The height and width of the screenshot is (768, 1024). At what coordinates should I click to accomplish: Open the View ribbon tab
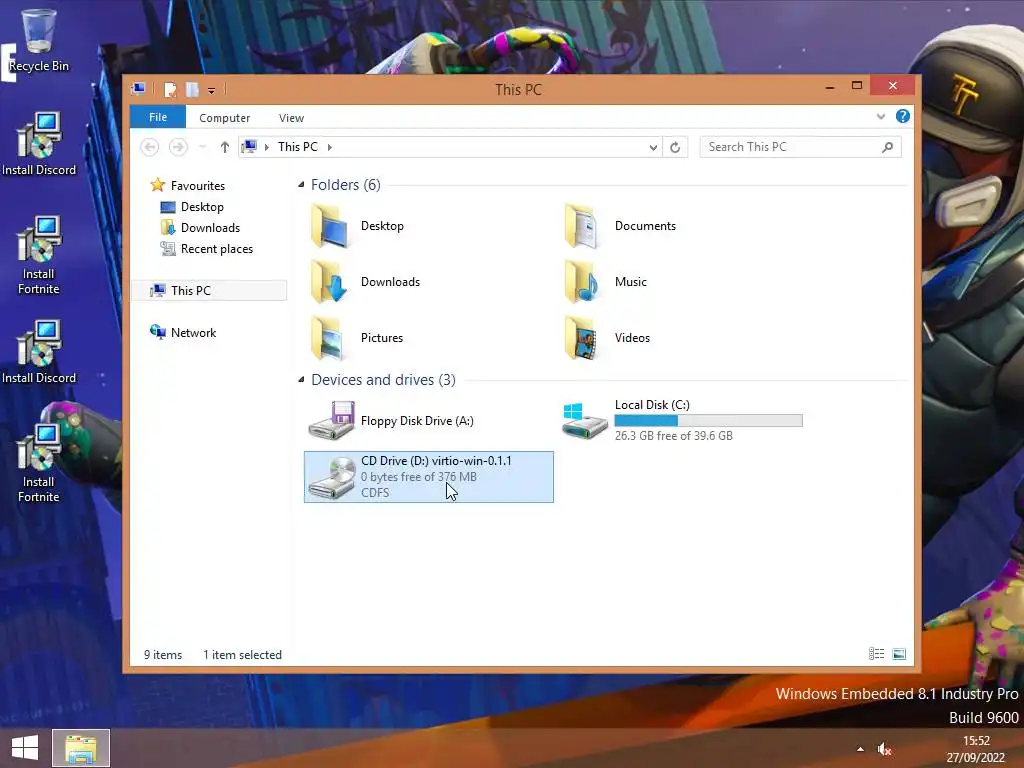coord(291,118)
